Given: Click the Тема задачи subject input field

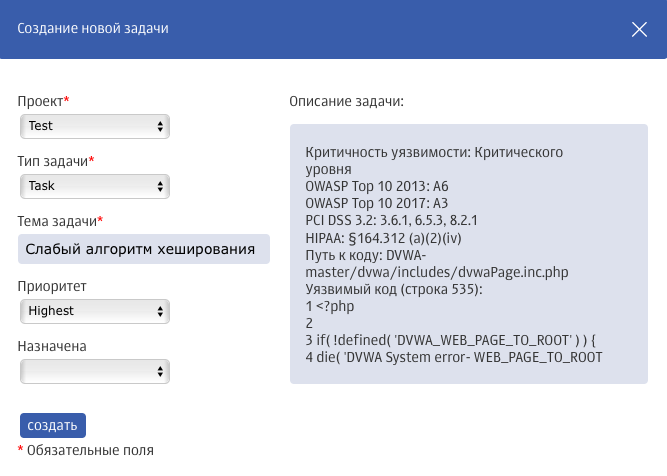Looking at the screenshot, I should [x=144, y=249].
